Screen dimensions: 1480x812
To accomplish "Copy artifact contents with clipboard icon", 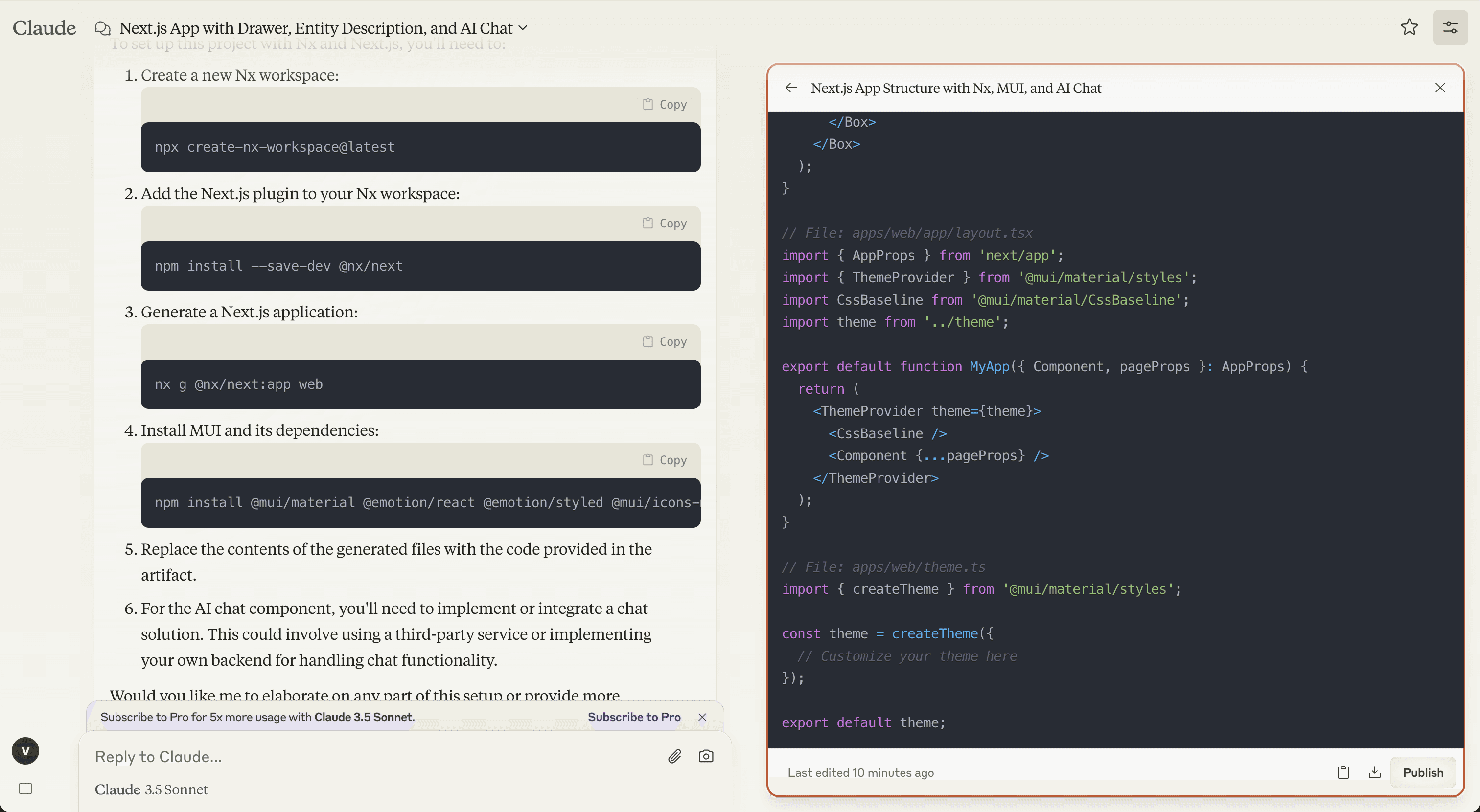I will click(1342, 772).
